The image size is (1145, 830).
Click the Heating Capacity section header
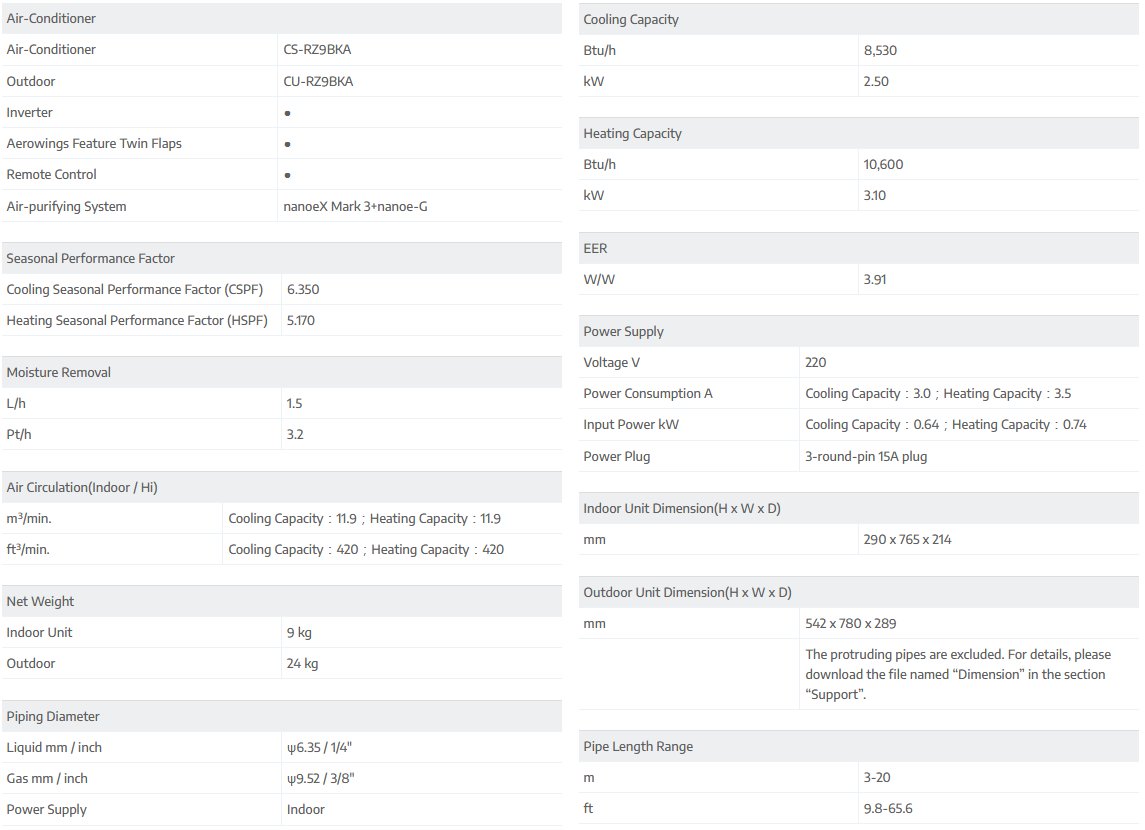632,133
